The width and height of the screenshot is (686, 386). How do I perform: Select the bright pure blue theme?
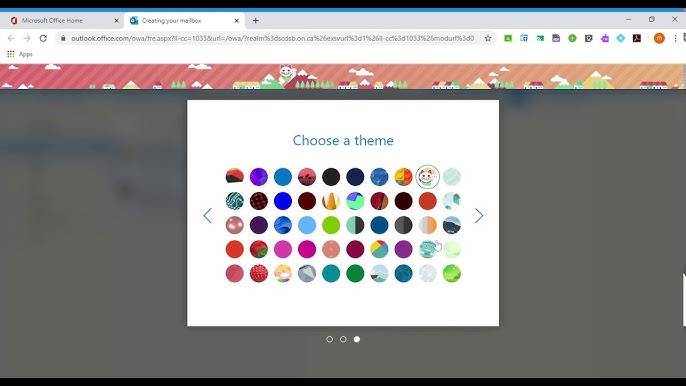click(x=283, y=201)
